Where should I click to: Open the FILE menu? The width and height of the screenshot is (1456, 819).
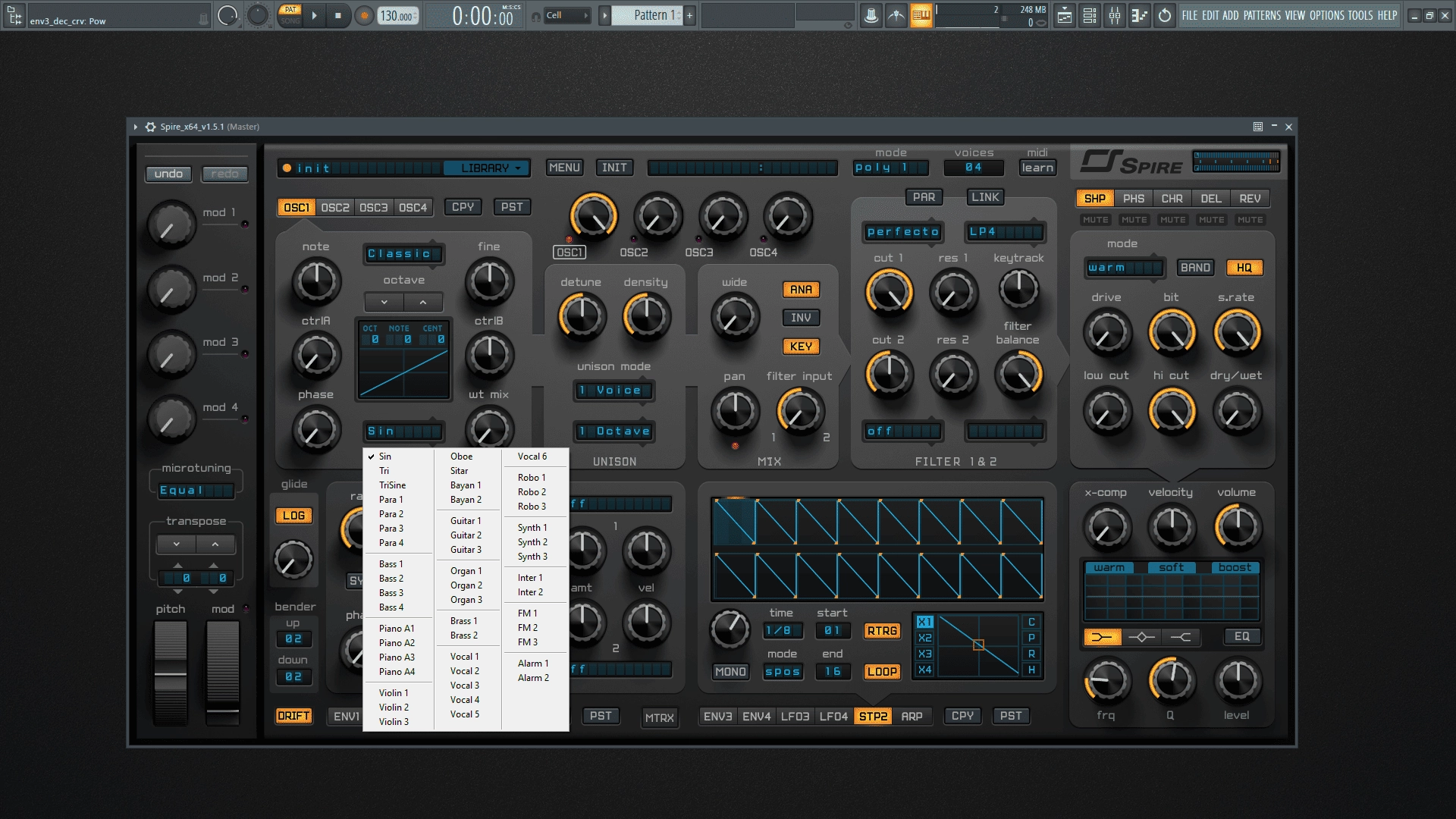(1190, 15)
